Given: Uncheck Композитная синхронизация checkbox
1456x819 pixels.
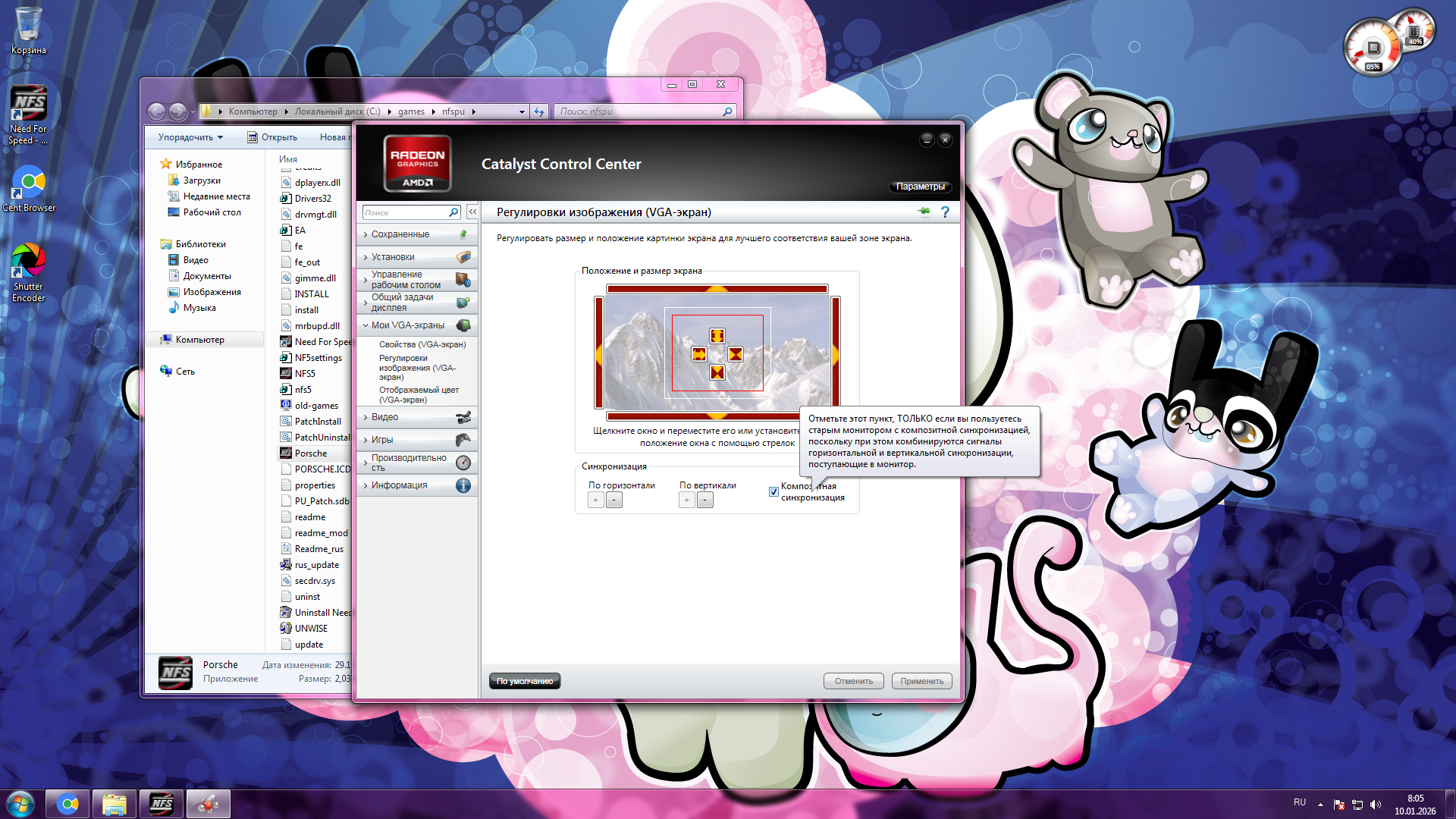Looking at the screenshot, I should click(773, 491).
